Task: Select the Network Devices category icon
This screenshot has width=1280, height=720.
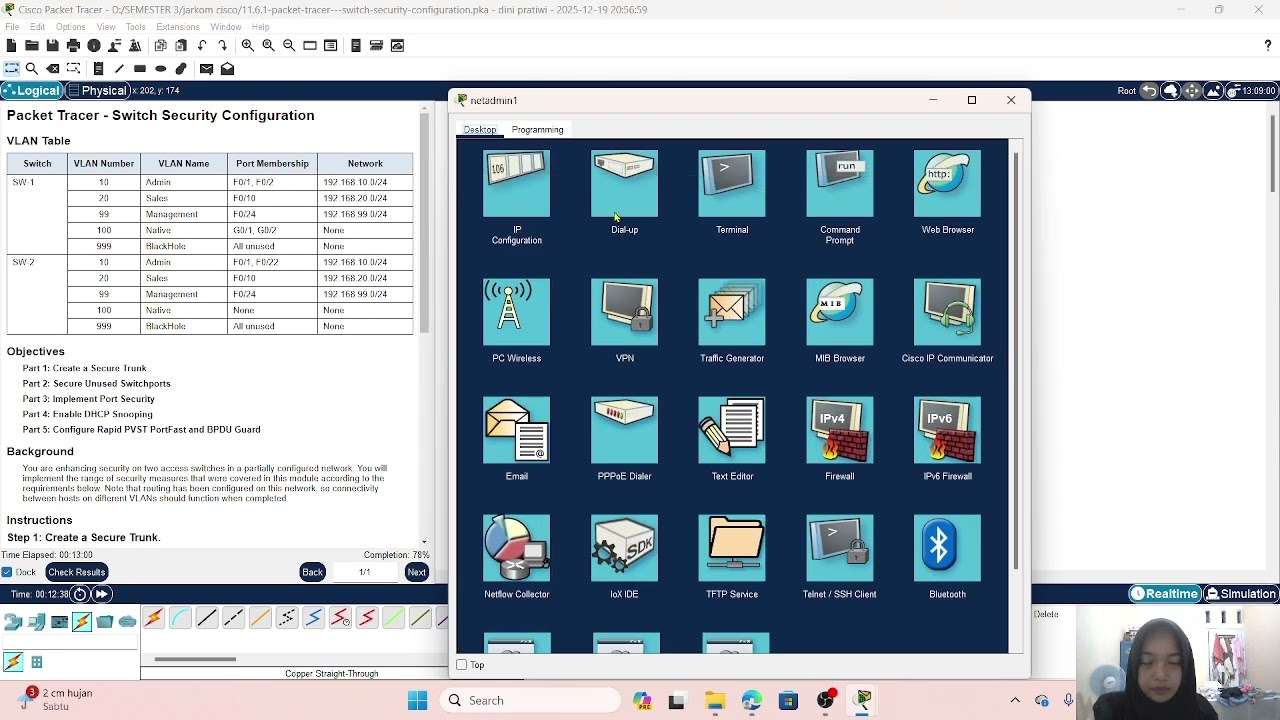Action: 14,622
